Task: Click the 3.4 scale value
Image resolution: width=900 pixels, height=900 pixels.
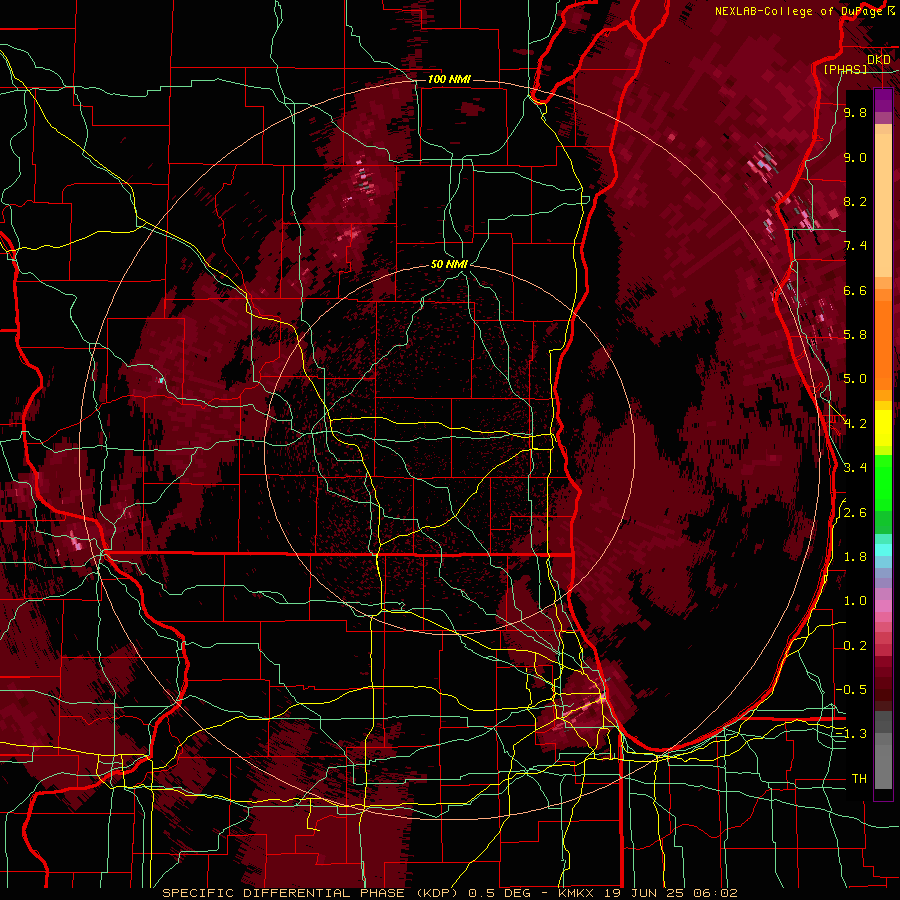Action: coord(855,468)
